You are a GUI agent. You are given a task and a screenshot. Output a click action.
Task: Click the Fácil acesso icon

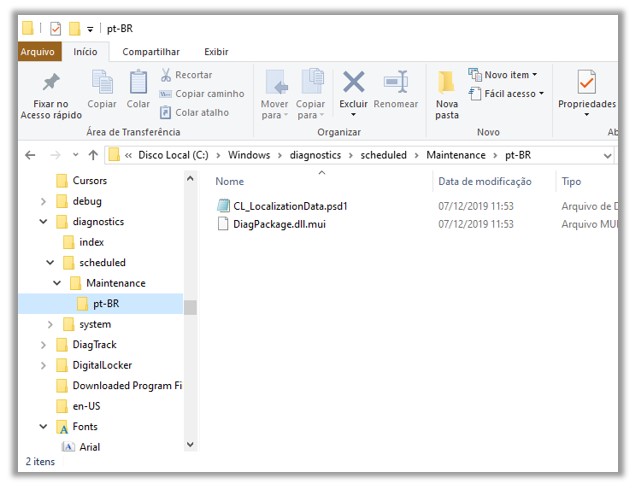pos(475,94)
